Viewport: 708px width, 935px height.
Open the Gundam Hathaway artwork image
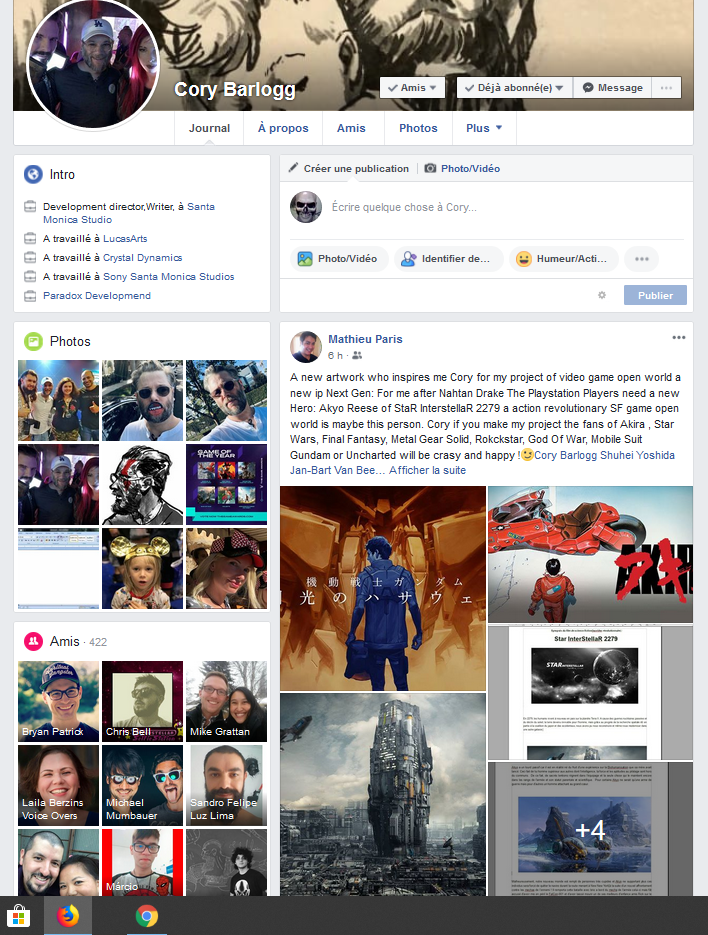pyautogui.click(x=383, y=589)
